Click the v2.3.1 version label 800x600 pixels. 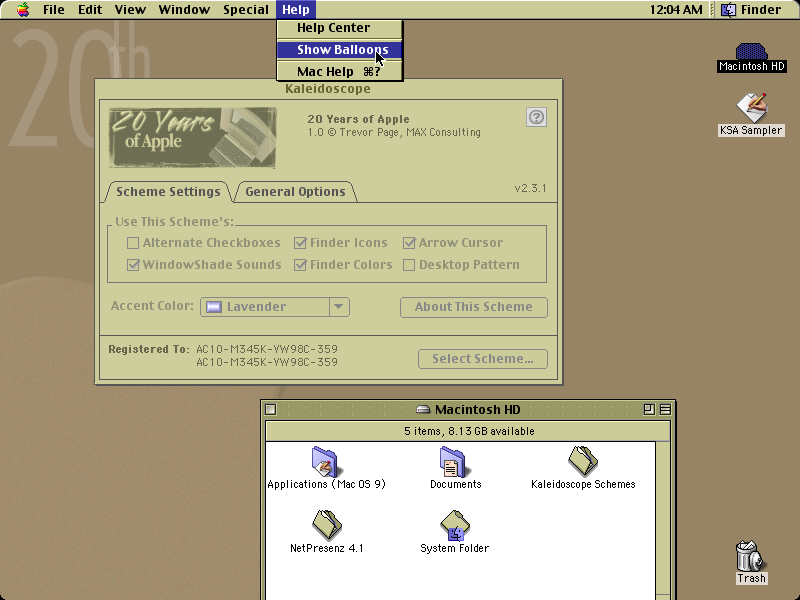(530, 188)
